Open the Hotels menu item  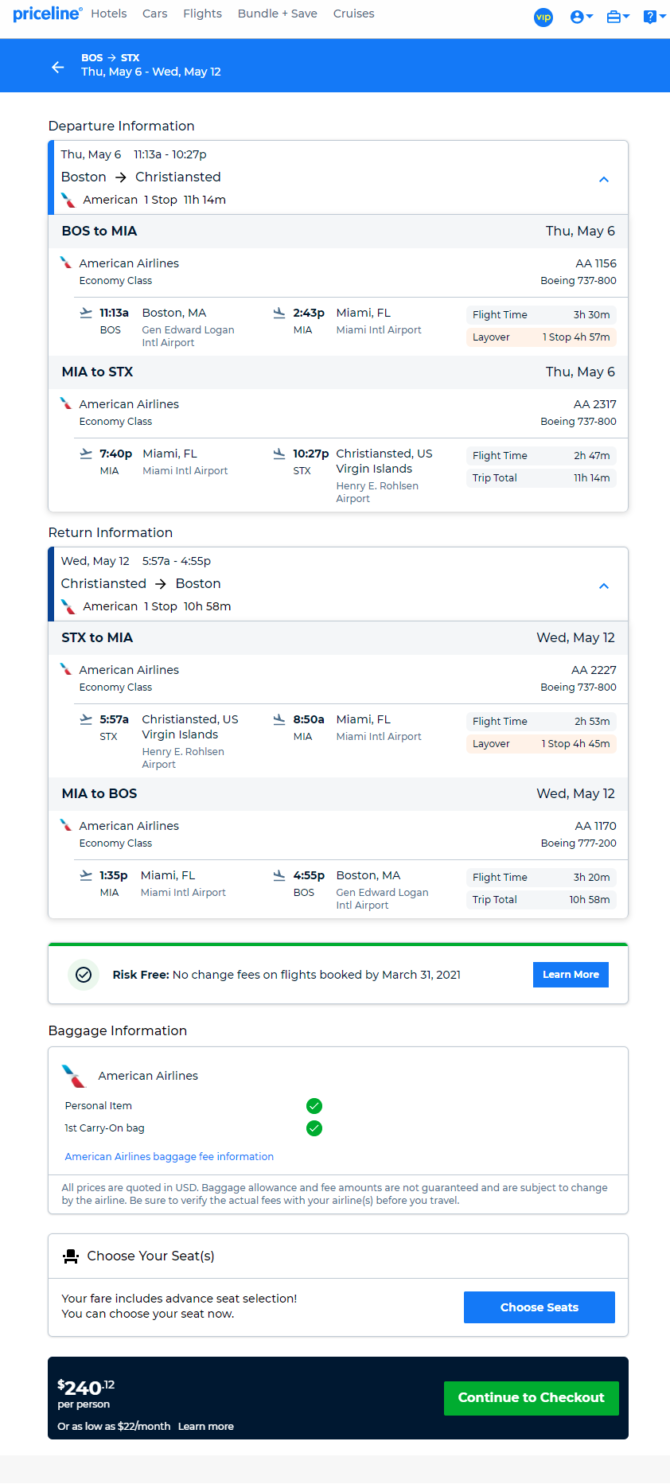[109, 14]
